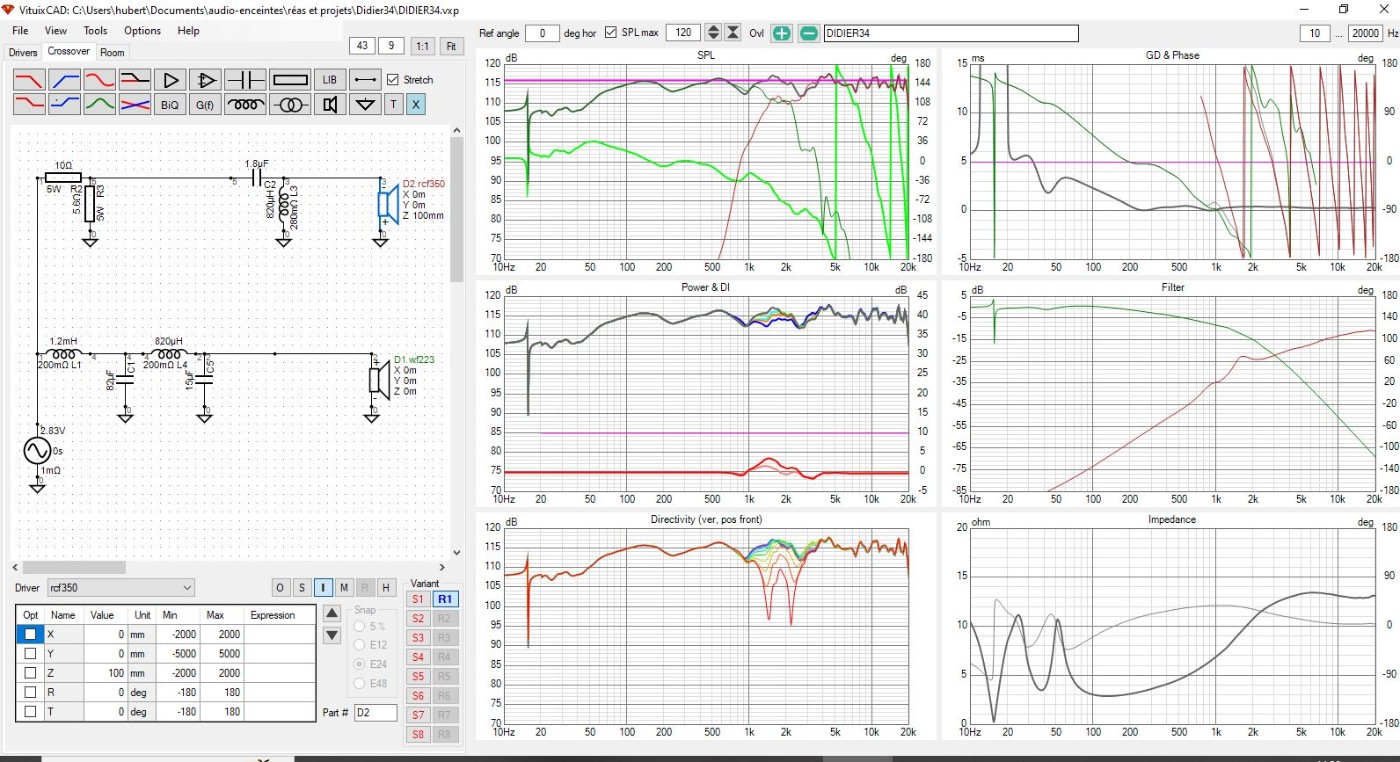
Task: Click the SPL max up/down stepper
Action: click(712, 33)
